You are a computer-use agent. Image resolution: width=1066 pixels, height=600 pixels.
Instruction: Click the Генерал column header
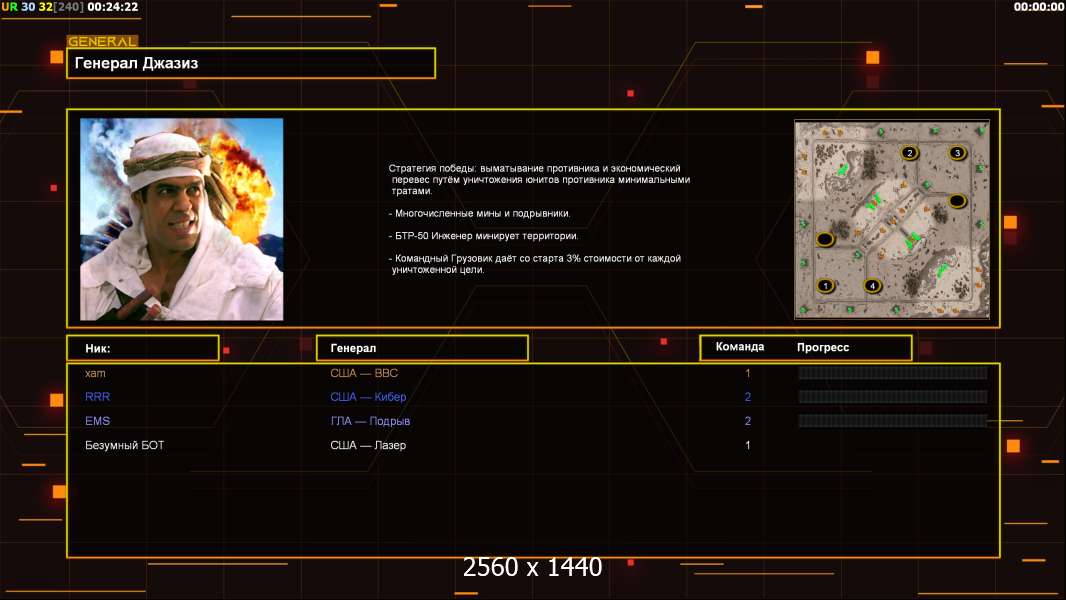tap(421, 348)
